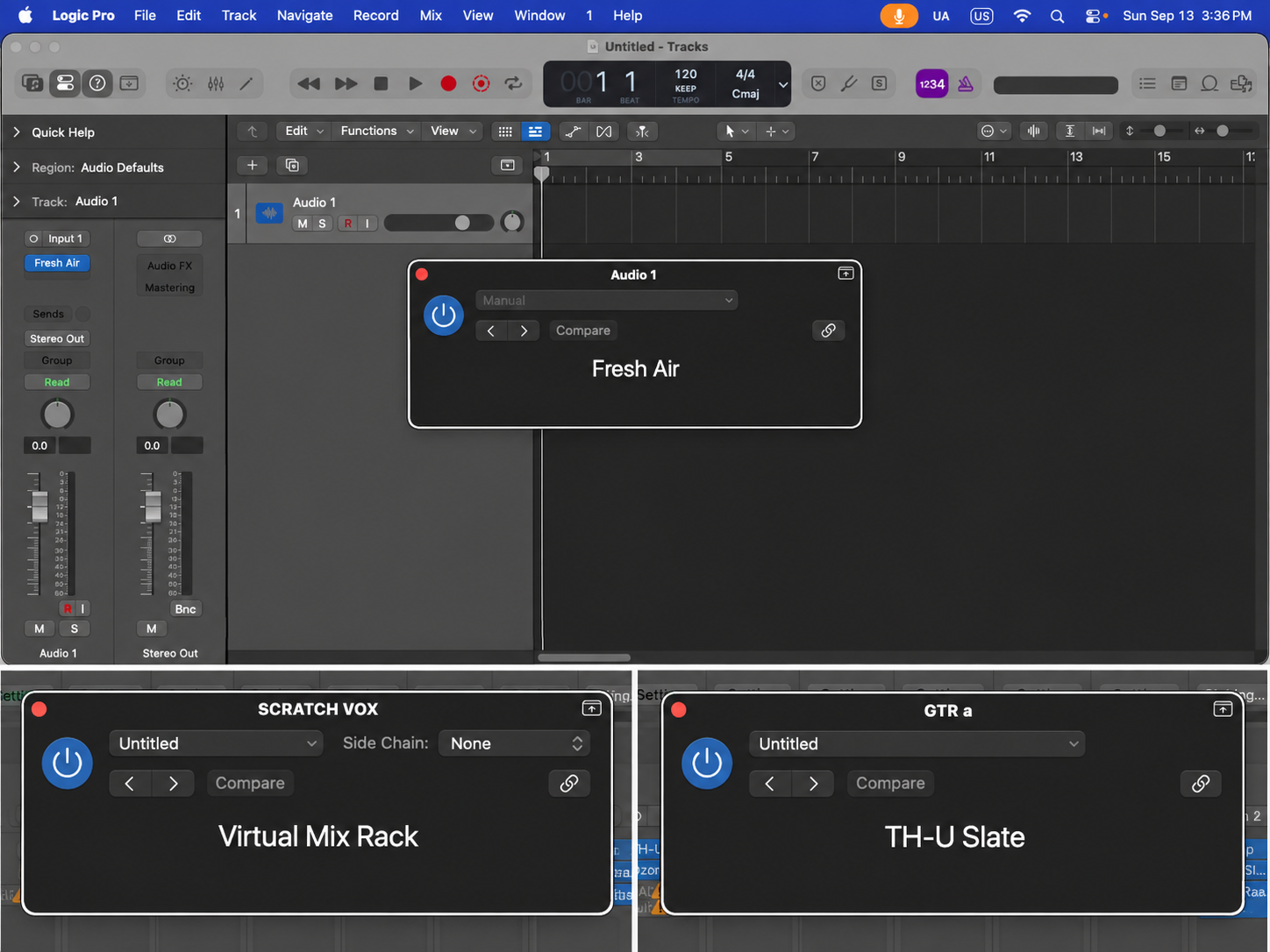Click the horizontal auto zoom icon
The width and height of the screenshot is (1270, 952).
click(x=1098, y=131)
